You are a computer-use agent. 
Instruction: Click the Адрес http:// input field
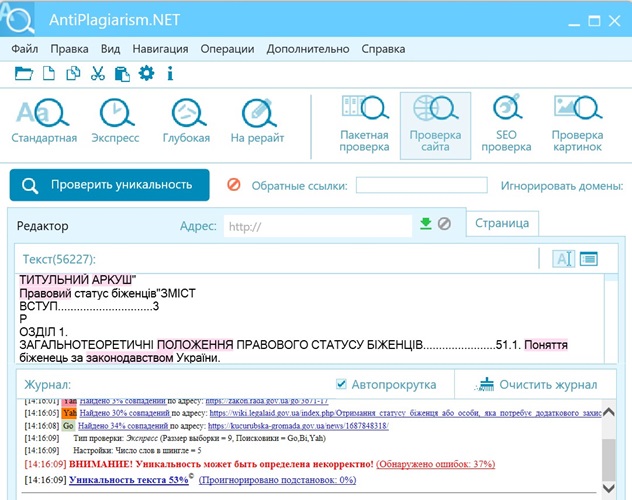pyautogui.click(x=318, y=226)
